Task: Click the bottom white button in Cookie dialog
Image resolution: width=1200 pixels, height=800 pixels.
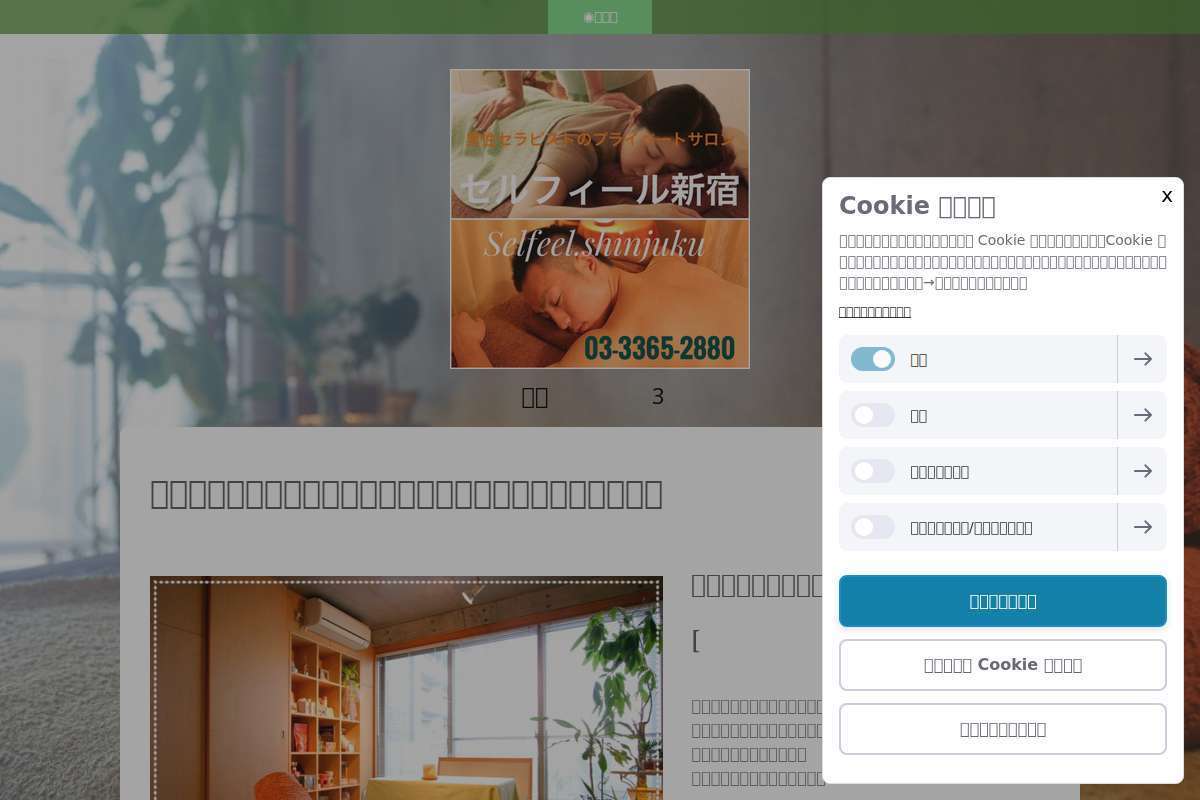Action: click(x=1003, y=729)
